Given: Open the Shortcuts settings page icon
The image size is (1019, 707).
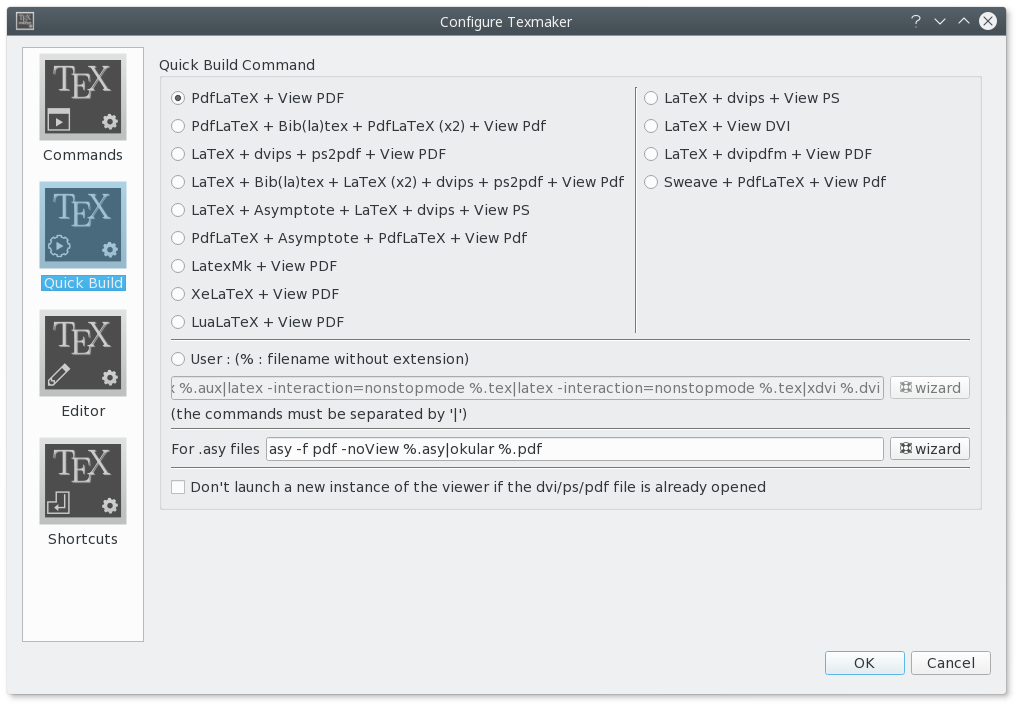Looking at the screenshot, I should point(83,482).
